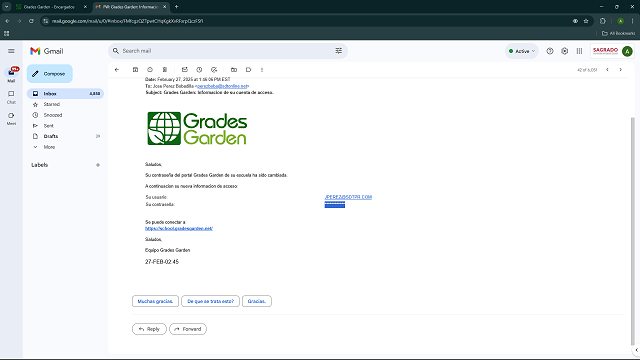The height and width of the screenshot is (360, 640).
Task: Open the Grades Garden portal URL
Action: tap(179, 229)
